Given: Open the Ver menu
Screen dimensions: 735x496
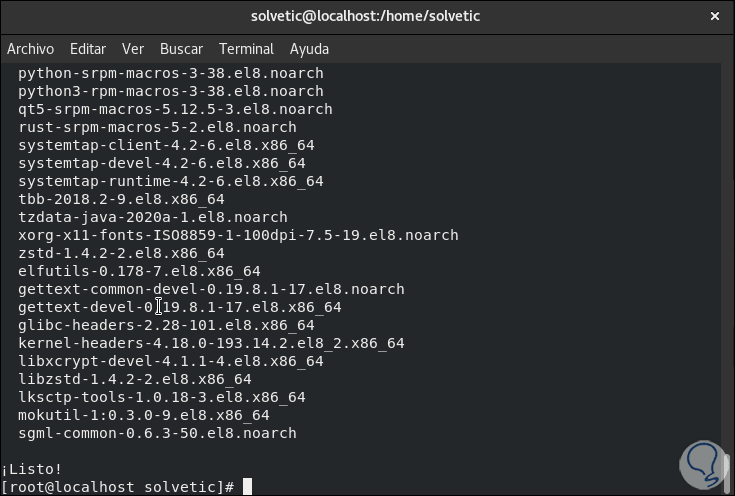Looking at the screenshot, I should pyautogui.click(x=133, y=49).
